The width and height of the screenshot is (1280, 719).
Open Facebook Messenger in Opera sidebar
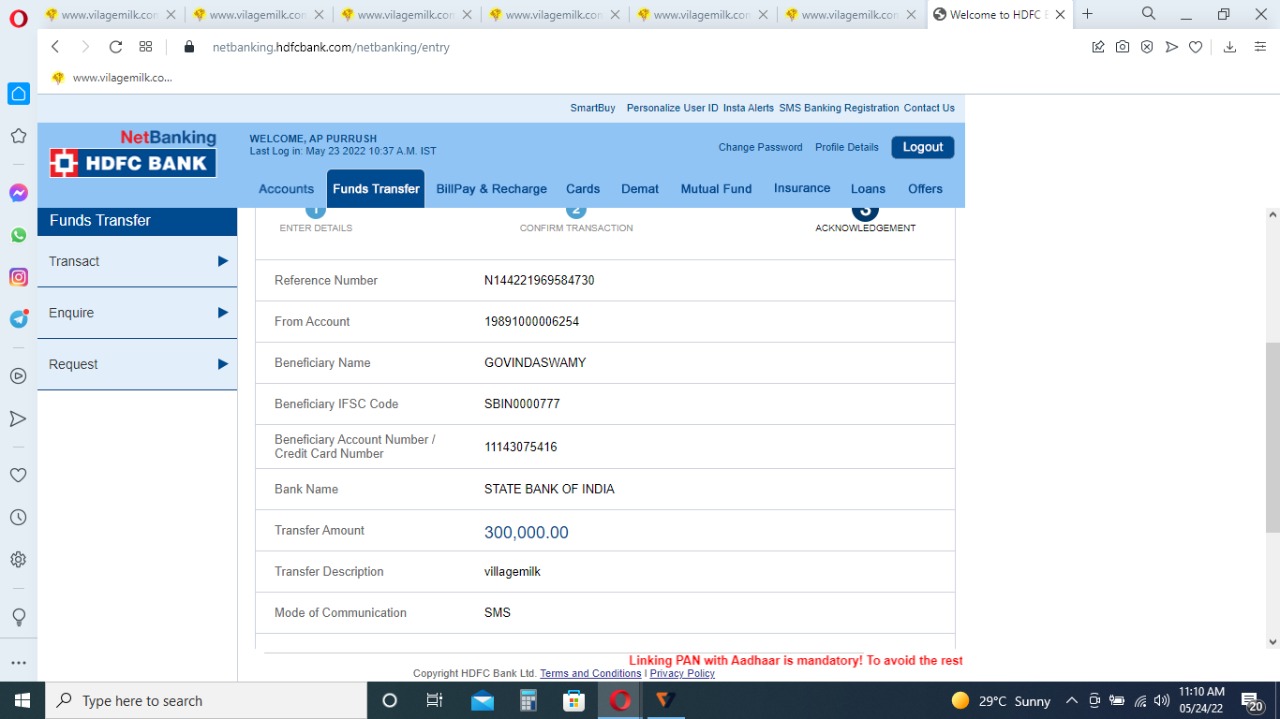point(18,193)
